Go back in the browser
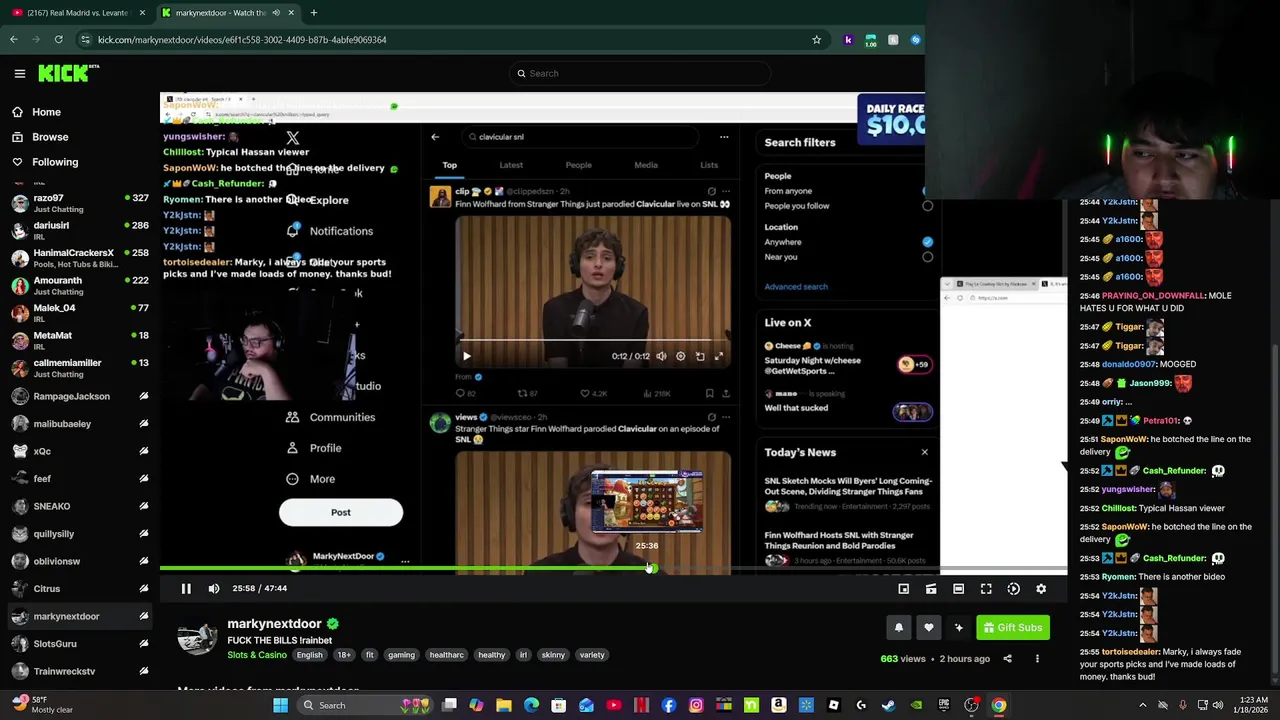Viewport: 1280px width, 720px height. click(14, 40)
